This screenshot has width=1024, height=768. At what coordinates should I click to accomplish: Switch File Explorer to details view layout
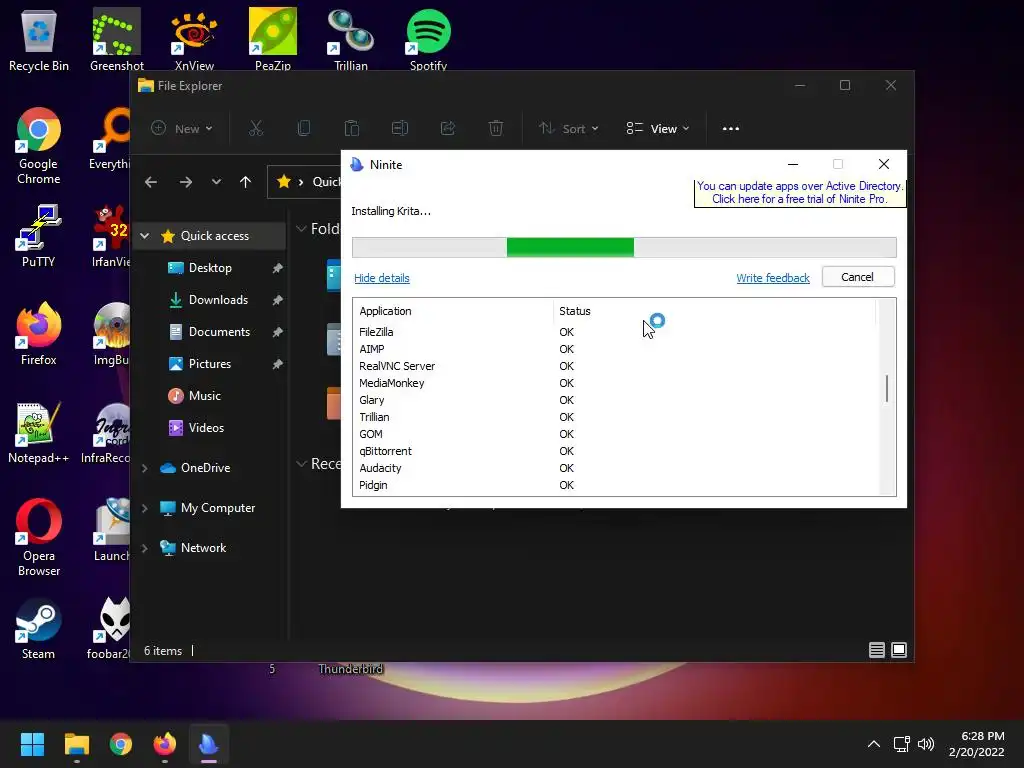(876, 650)
